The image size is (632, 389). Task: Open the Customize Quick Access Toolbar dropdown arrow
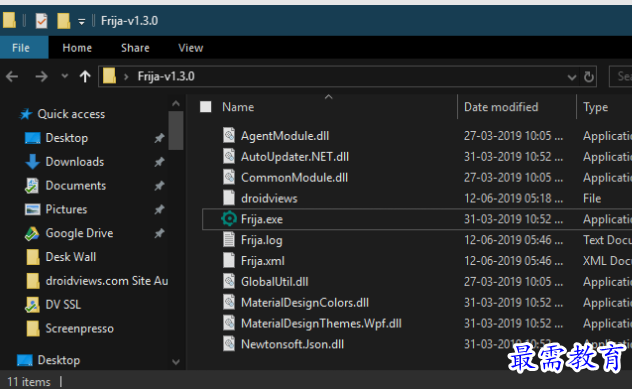tap(81, 22)
